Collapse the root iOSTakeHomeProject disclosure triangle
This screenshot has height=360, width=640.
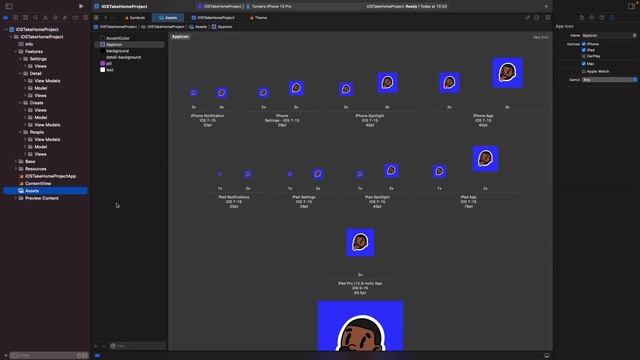(6, 29)
